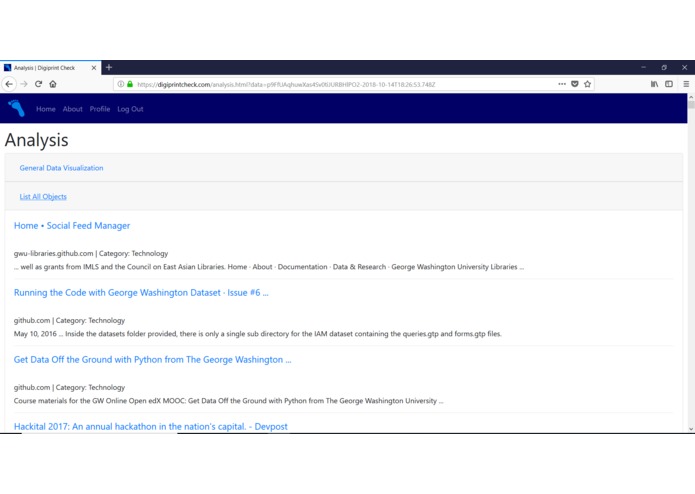
Task: Click the 'well as grants from IMLS' snippet
Action: [x=269, y=267]
